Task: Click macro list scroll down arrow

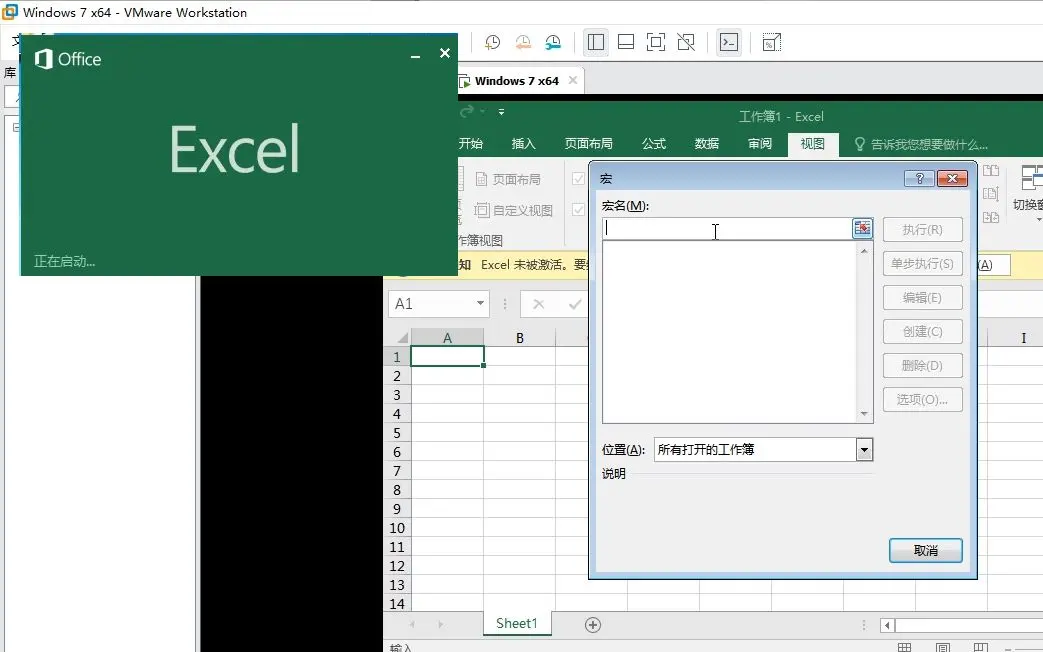Action: (x=864, y=414)
